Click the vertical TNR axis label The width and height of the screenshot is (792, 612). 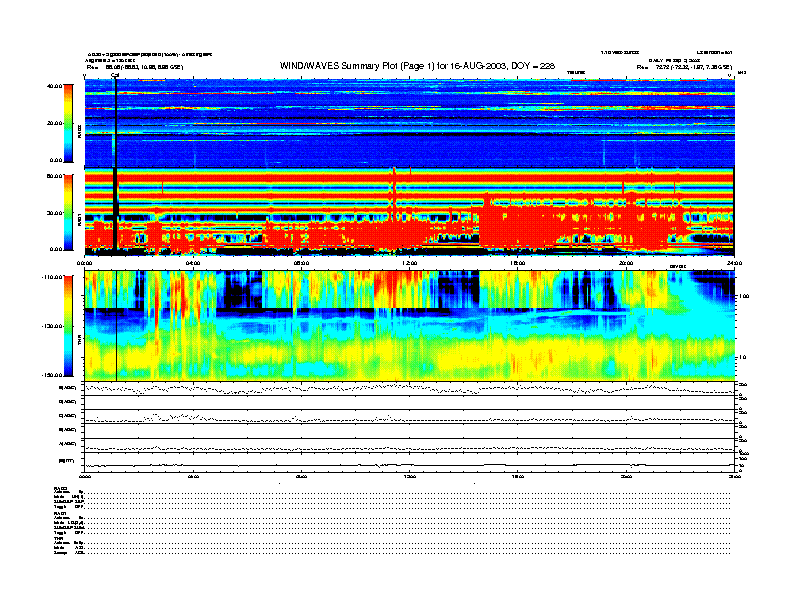(79, 342)
